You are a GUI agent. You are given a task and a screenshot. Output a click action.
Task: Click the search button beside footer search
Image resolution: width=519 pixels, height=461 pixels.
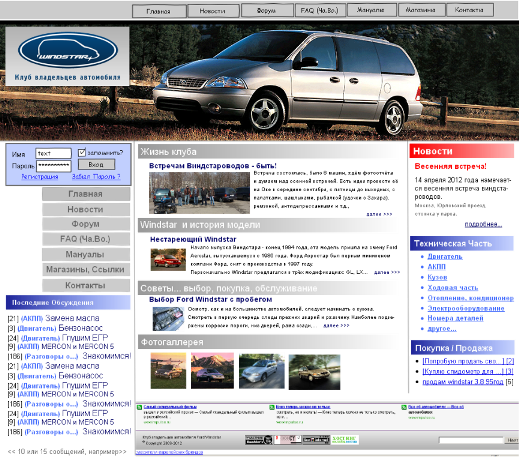(512, 440)
